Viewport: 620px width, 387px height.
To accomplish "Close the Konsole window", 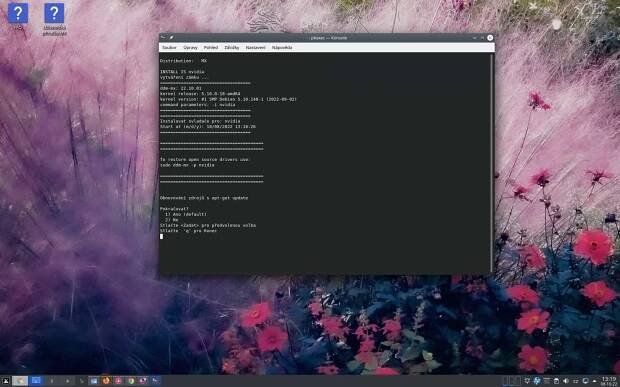I will tap(490, 38).
